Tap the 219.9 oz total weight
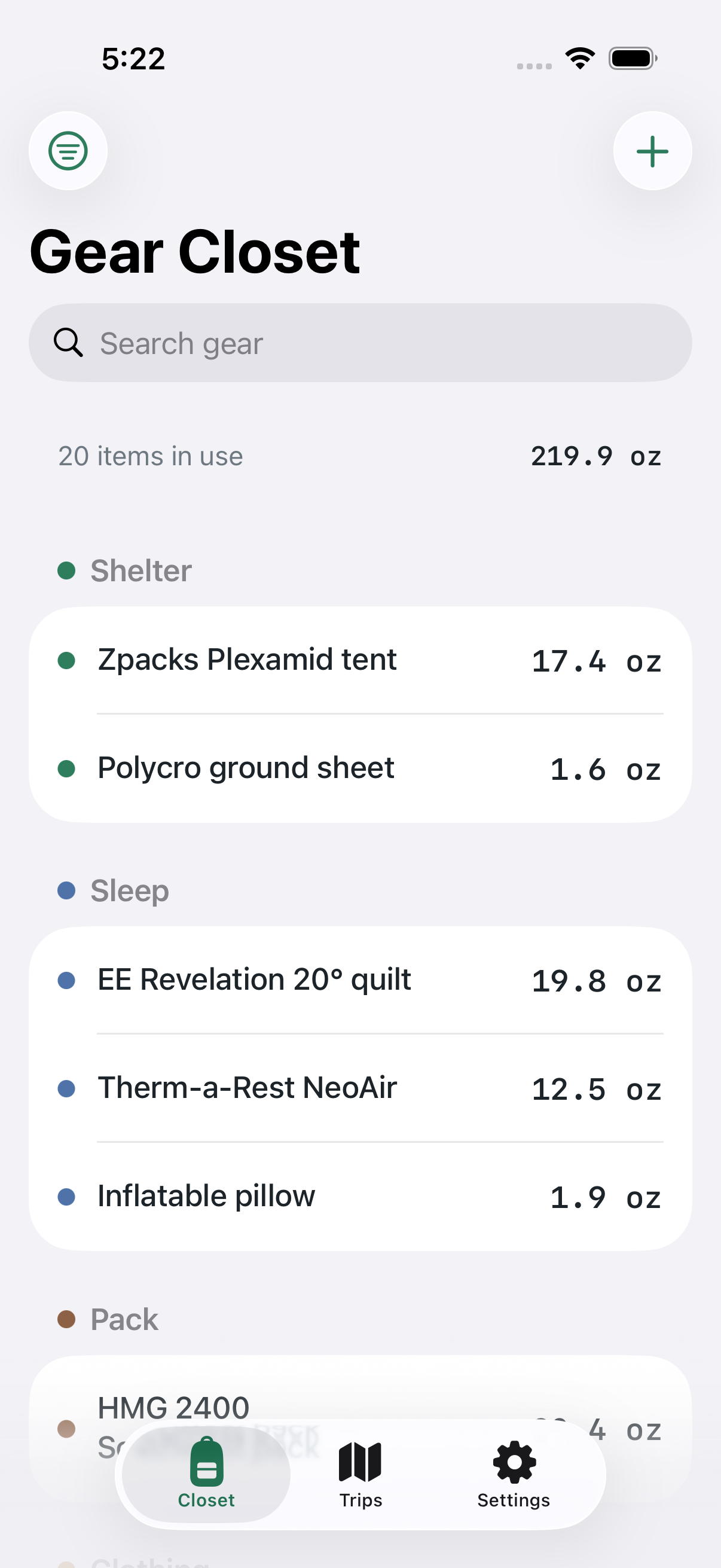This screenshot has width=721, height=1568. (595, 456)
